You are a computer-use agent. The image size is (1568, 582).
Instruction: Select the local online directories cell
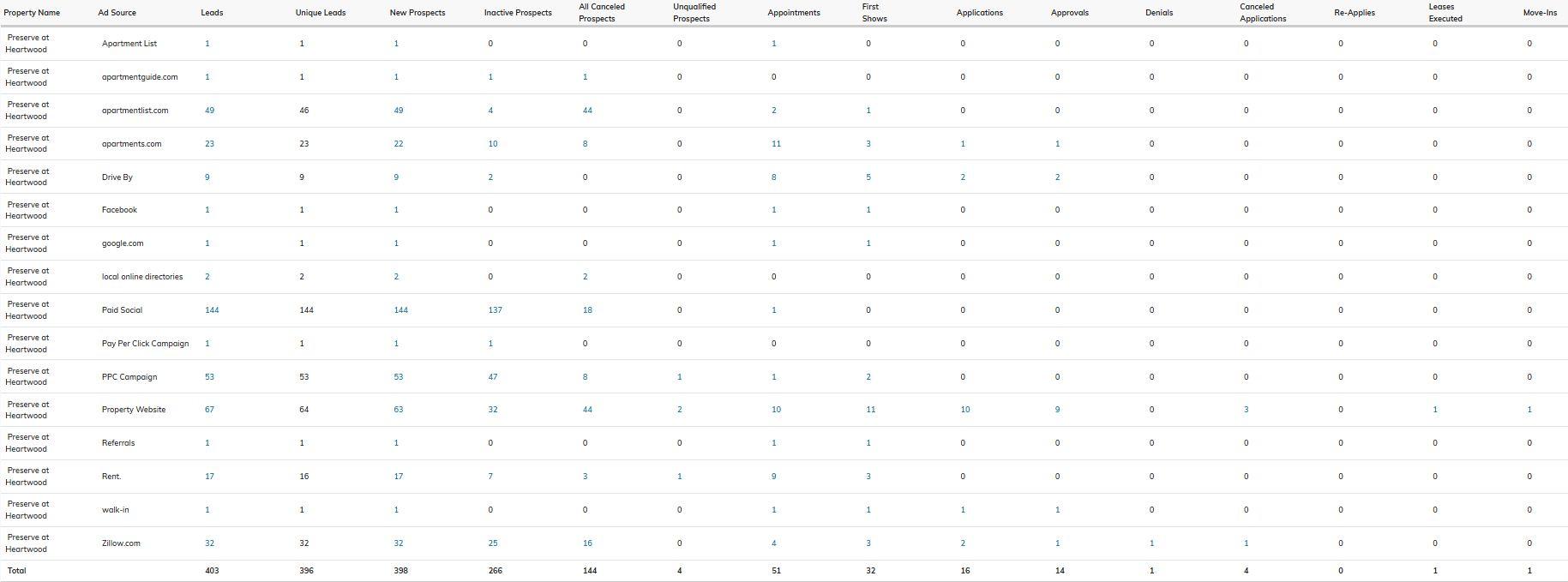pyautogui.click(x=142, y=277)
